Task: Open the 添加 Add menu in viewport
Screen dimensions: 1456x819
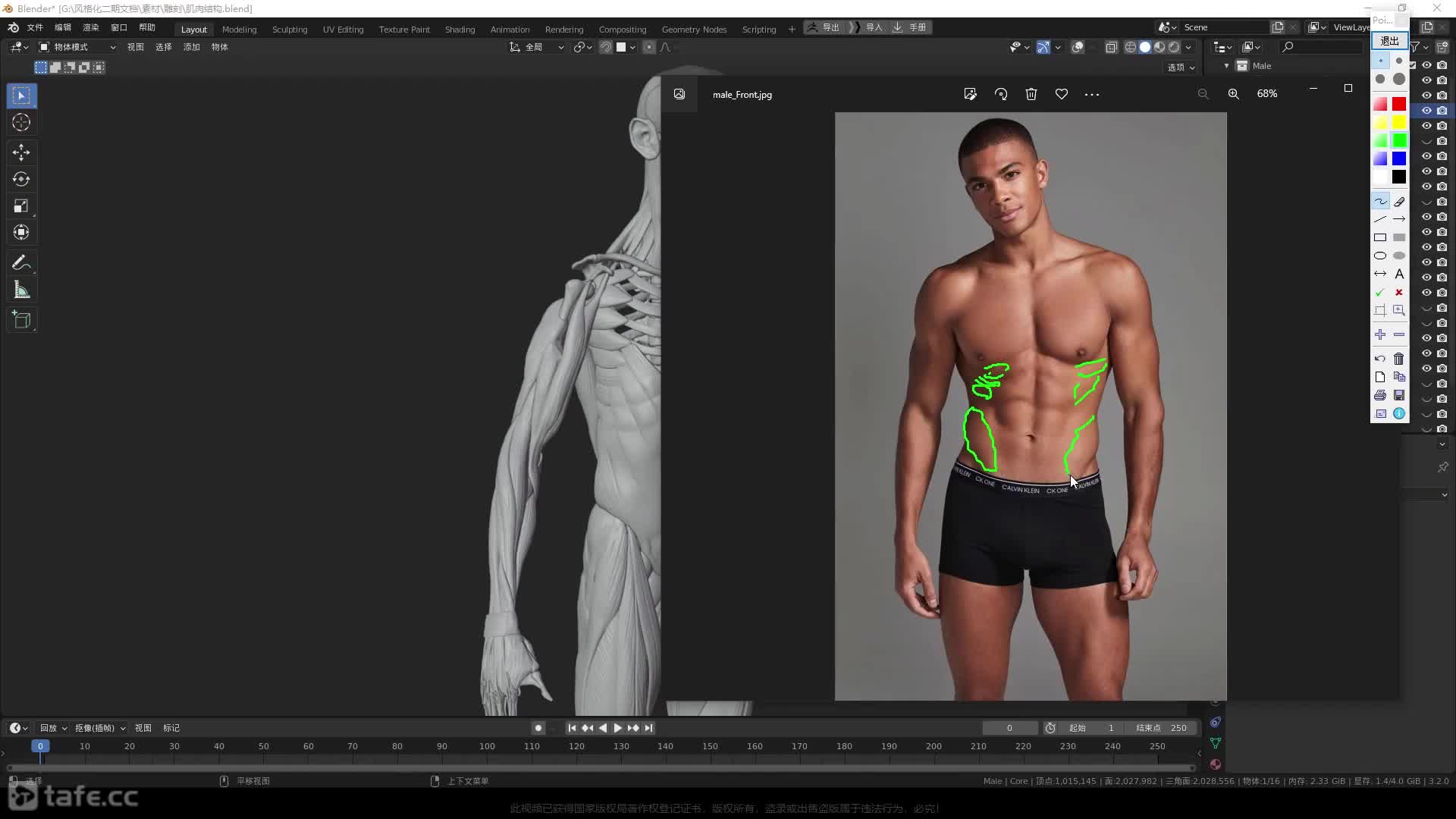Action: pyautogui.click(x=191, y=47)
